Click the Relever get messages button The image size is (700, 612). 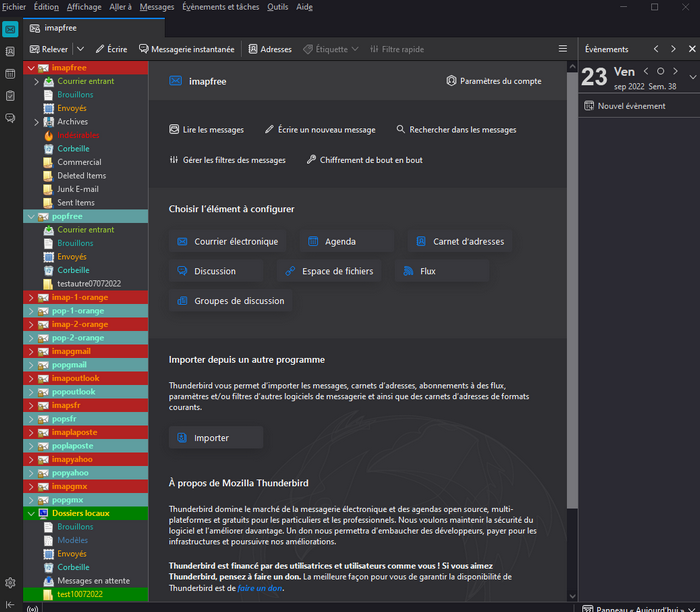pyautogui.click(x=49, y=49)
